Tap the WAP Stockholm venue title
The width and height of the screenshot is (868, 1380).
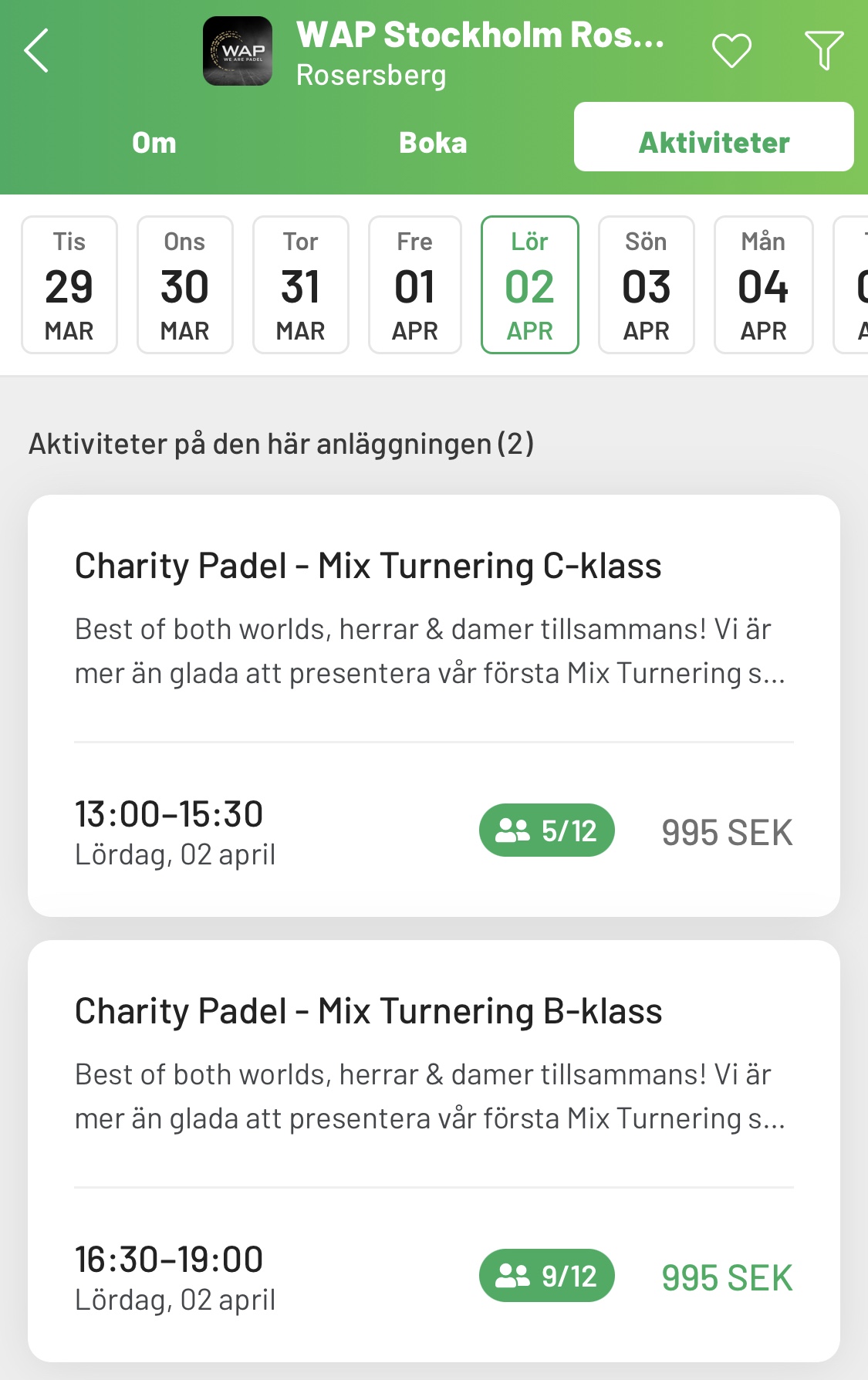(480, 36)
